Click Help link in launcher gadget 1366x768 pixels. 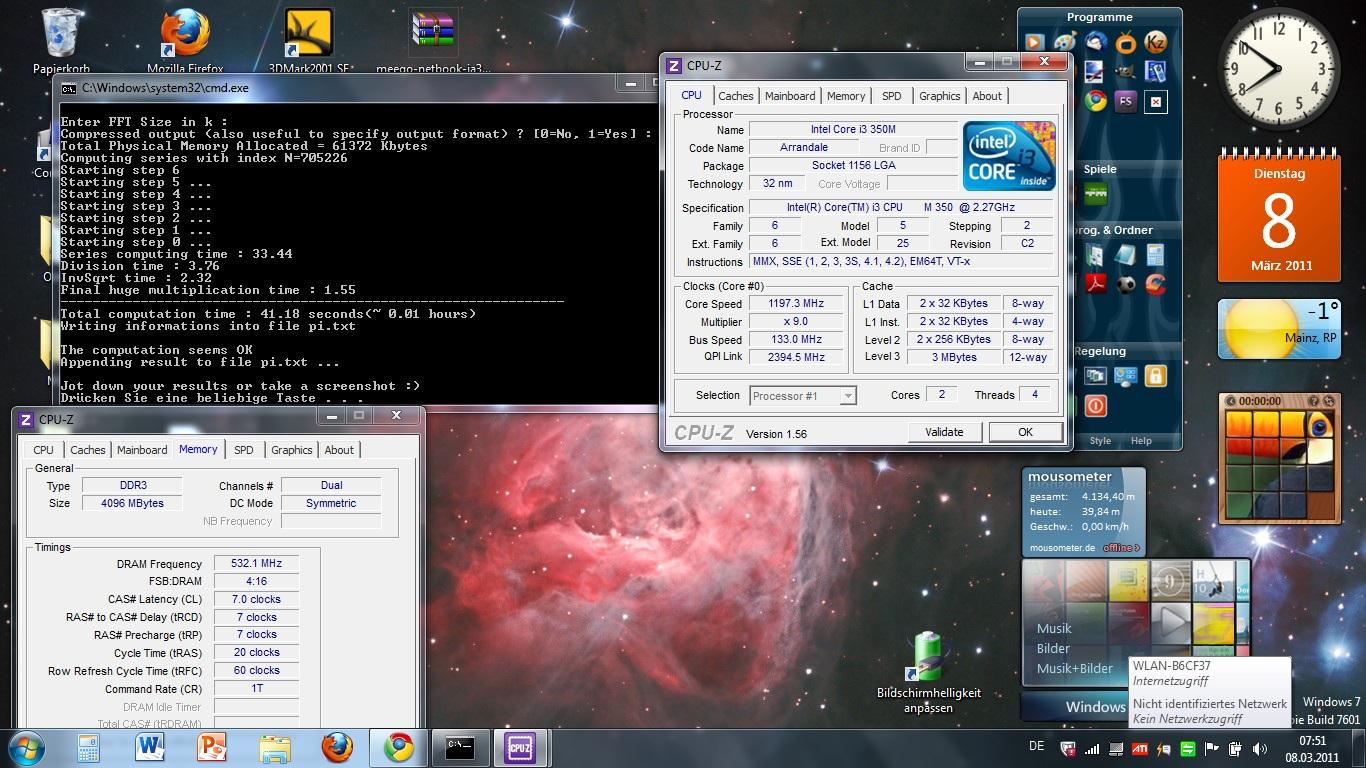[x=1141, y=440]
